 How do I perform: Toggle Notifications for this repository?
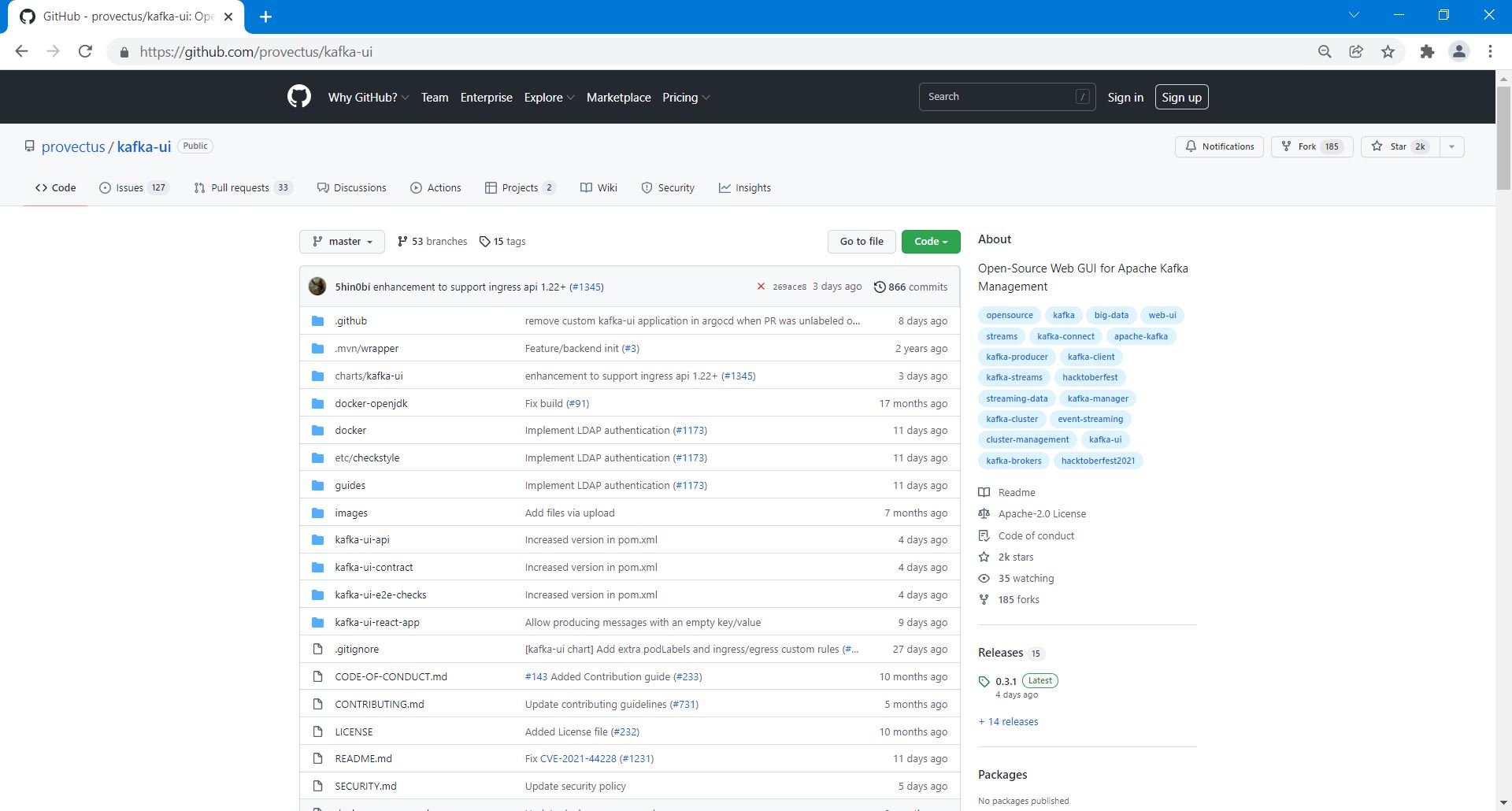click(x=1219, y=146)
